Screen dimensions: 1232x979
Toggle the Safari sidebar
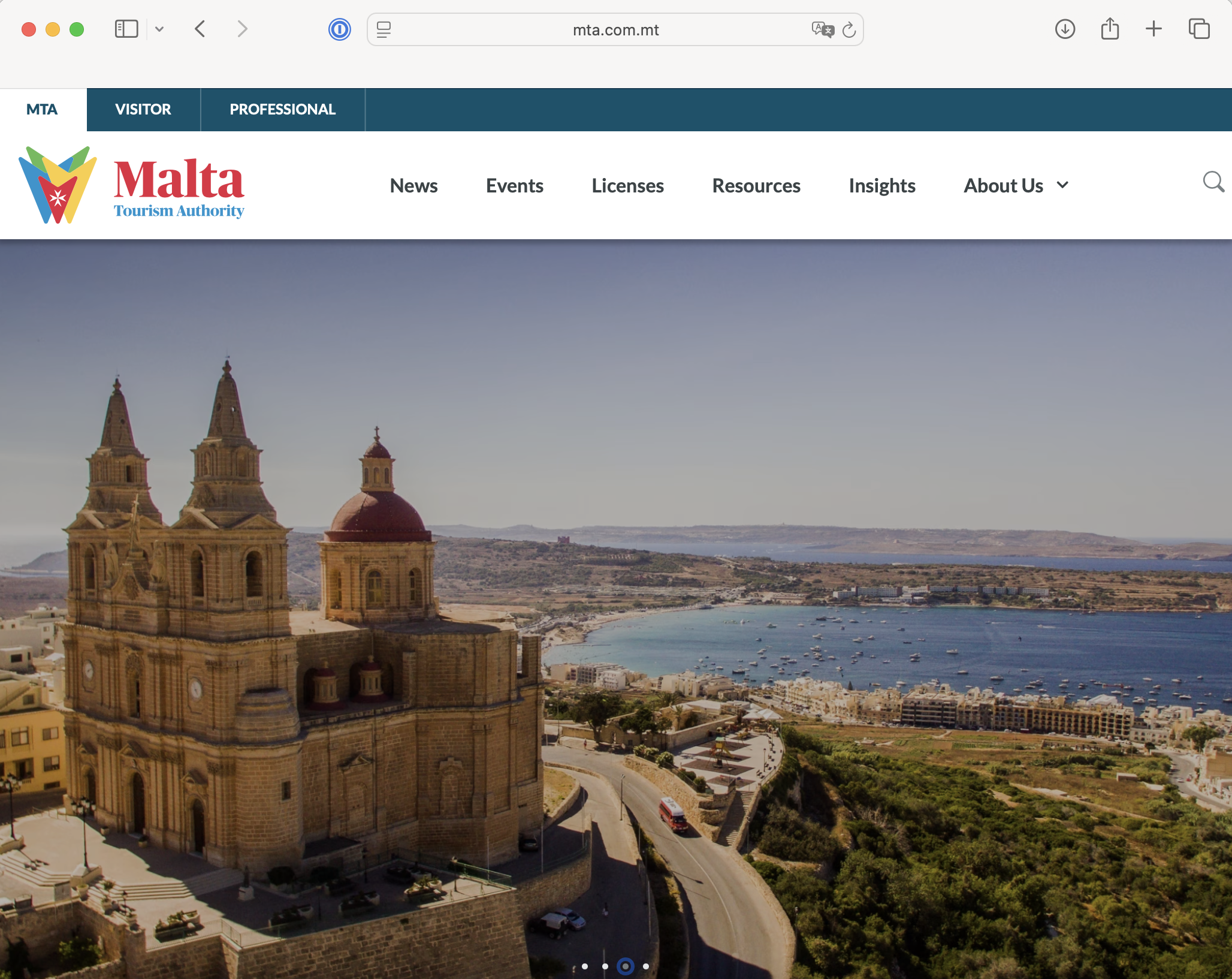[x=126, y=29]
